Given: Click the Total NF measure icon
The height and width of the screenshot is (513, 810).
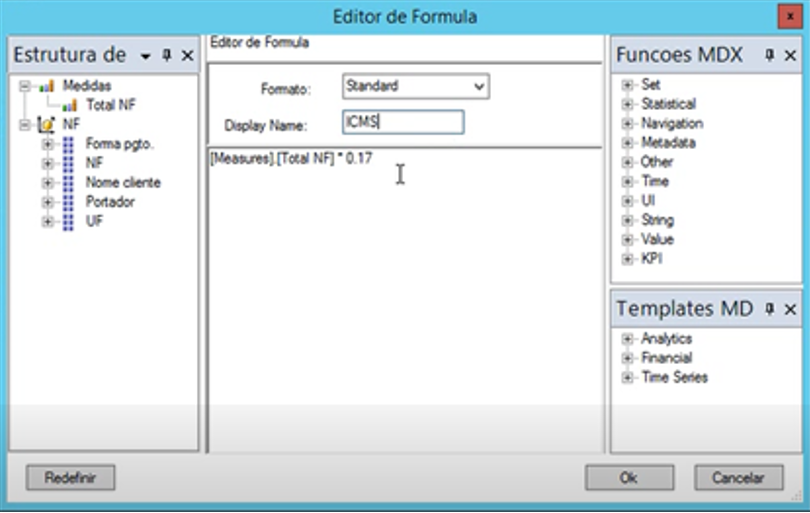Looking at the screenshot, I should (x=69, y=105).
